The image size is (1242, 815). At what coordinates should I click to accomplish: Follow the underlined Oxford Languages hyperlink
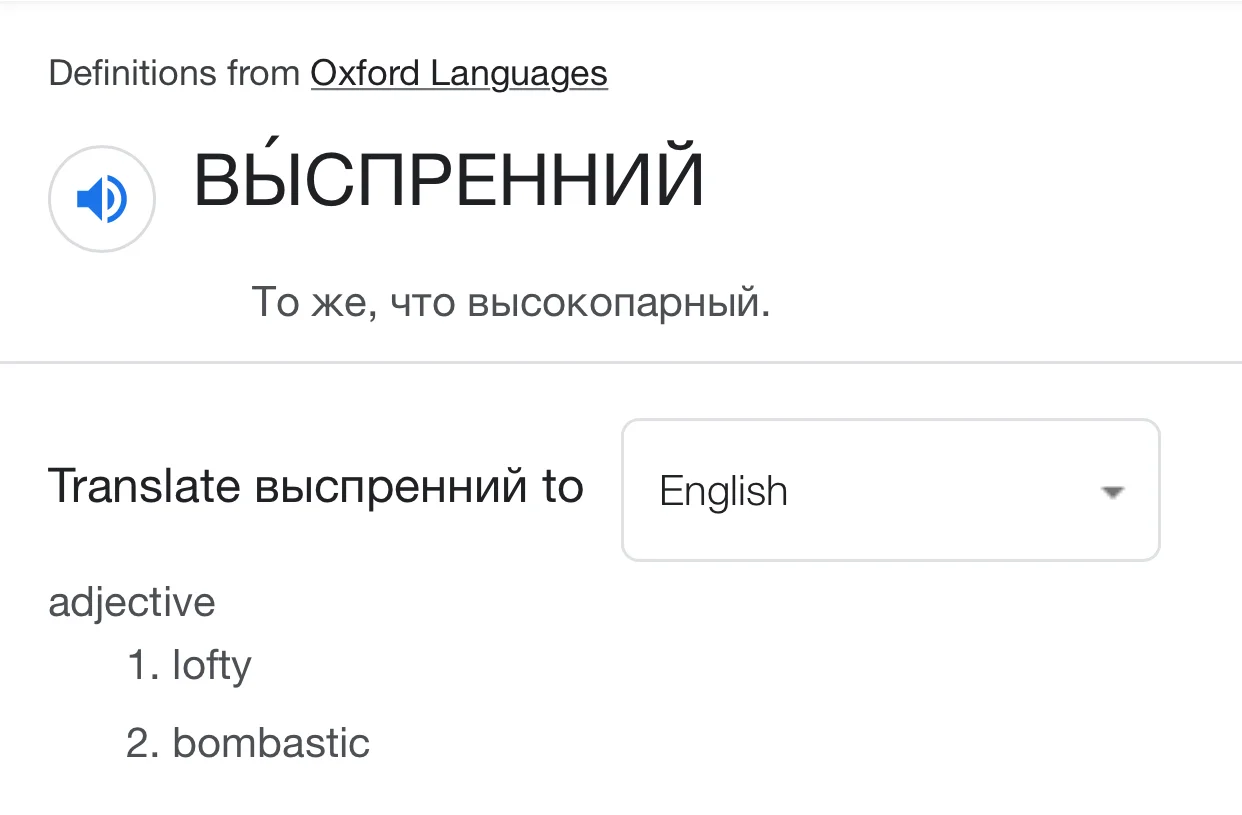pos(459,73)
